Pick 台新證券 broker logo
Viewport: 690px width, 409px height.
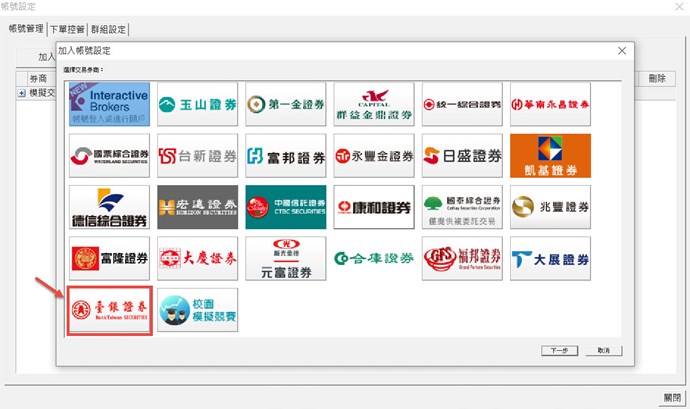[198, 156]
